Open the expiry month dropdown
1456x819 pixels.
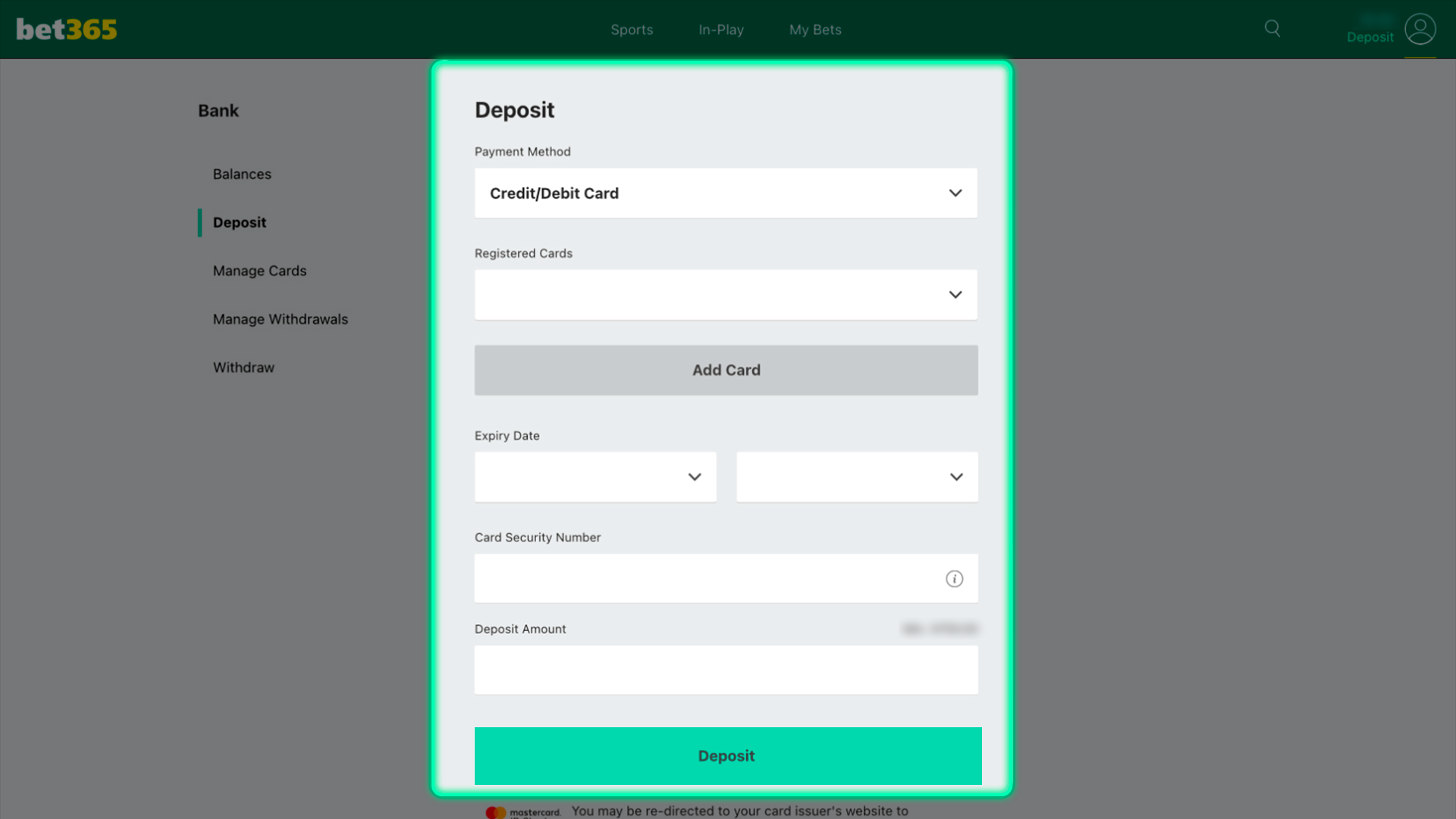595,477
